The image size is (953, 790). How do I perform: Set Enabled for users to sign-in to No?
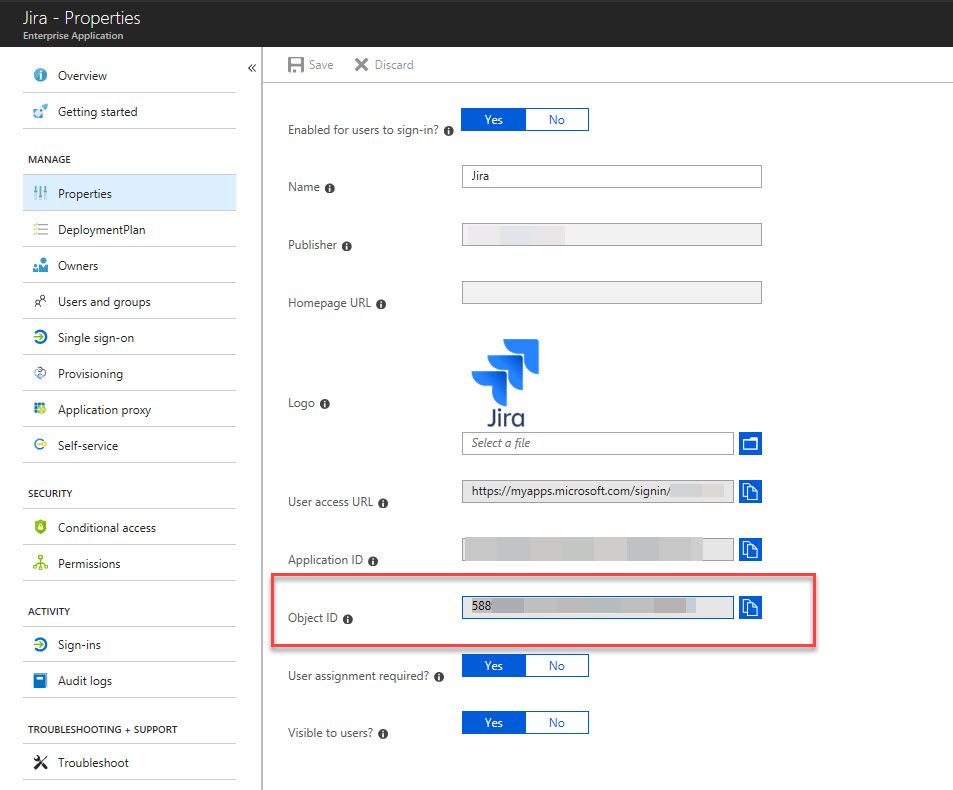pyautogui.click(x=557, y=120)
